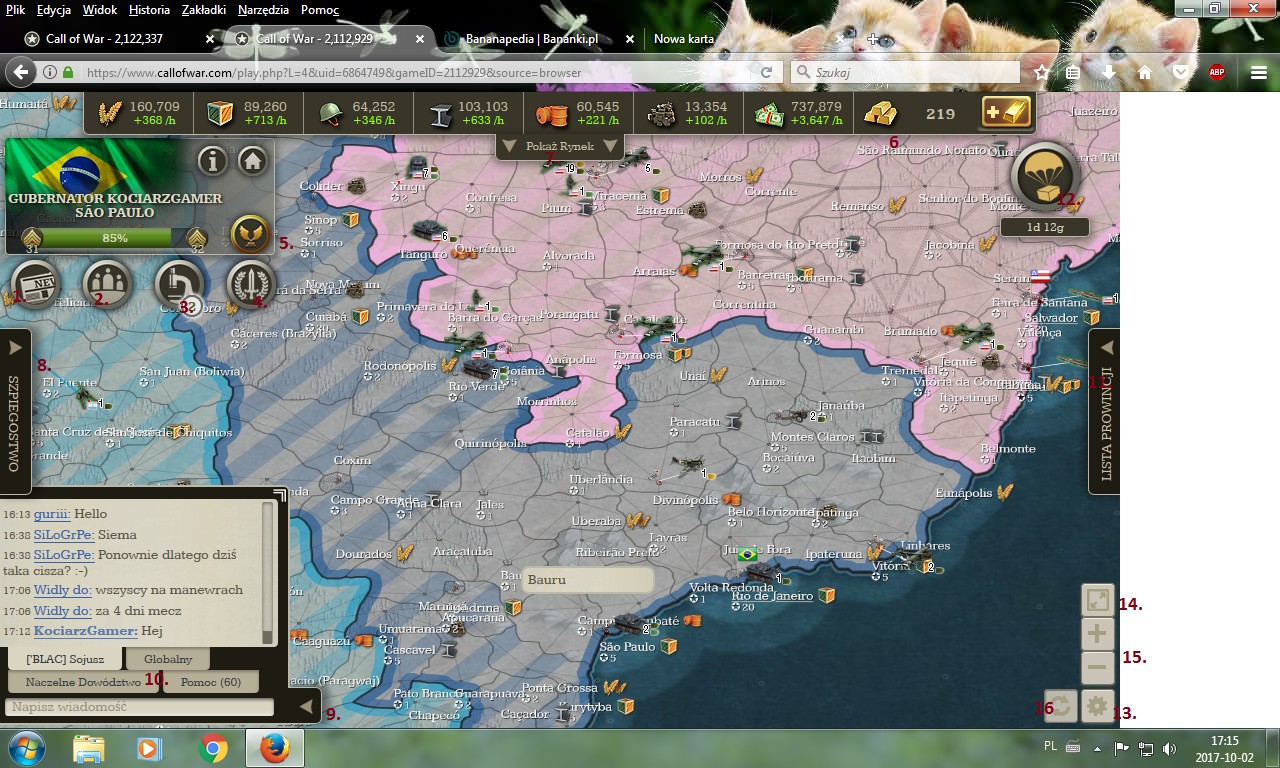The image size is (1280, 768).
Task: Click the gold bars icon
Action: [881, 113]
